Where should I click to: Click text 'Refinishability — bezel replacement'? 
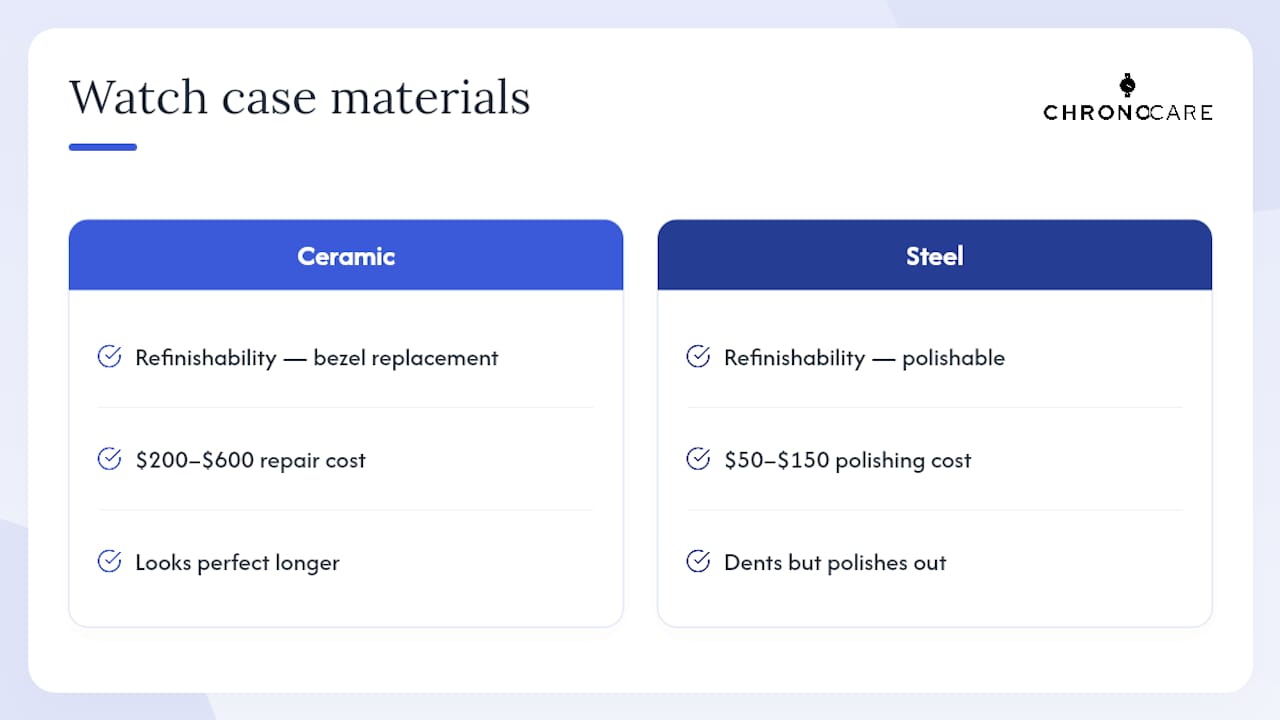pos(317,358)
